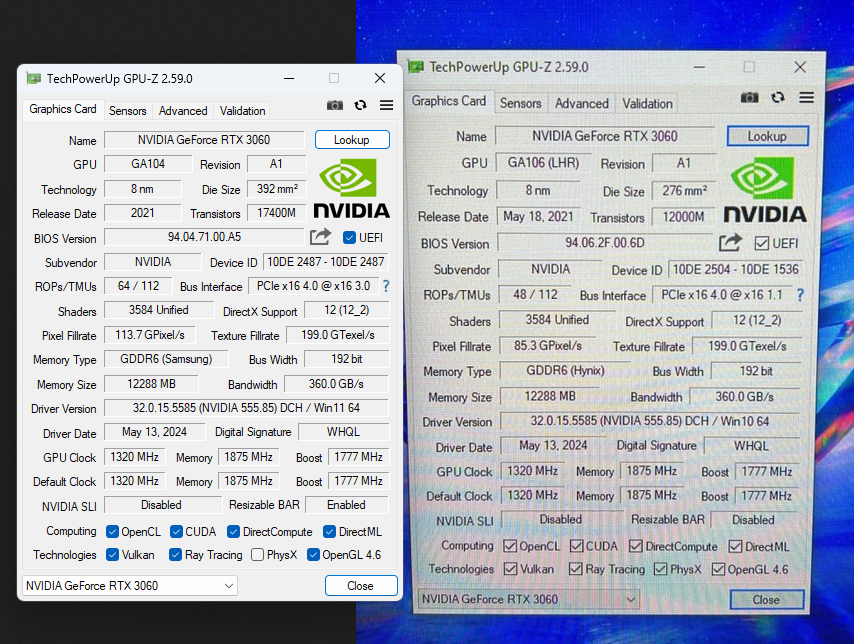
Task: Click the 12000M transistors value
Action: (684, 216)
